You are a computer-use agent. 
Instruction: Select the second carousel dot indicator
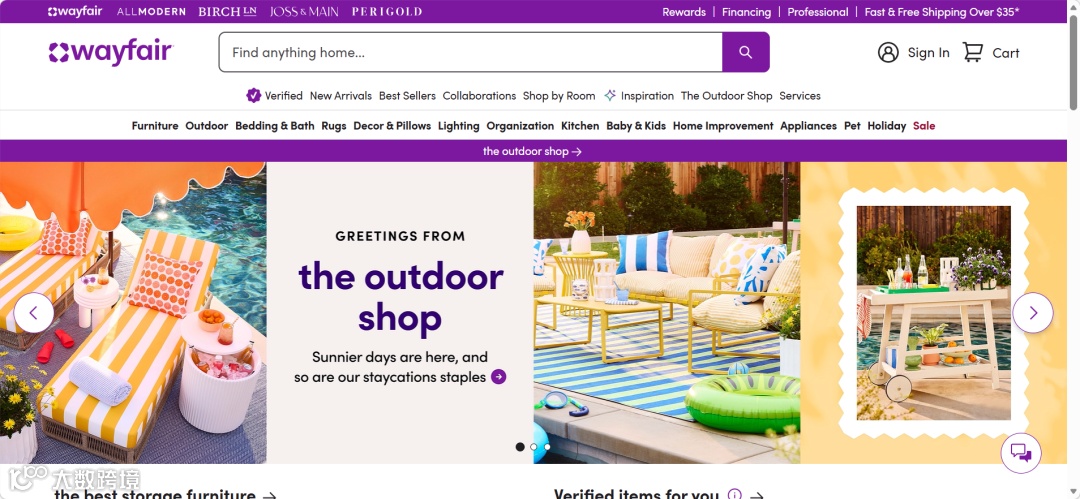tap(534, 447)
